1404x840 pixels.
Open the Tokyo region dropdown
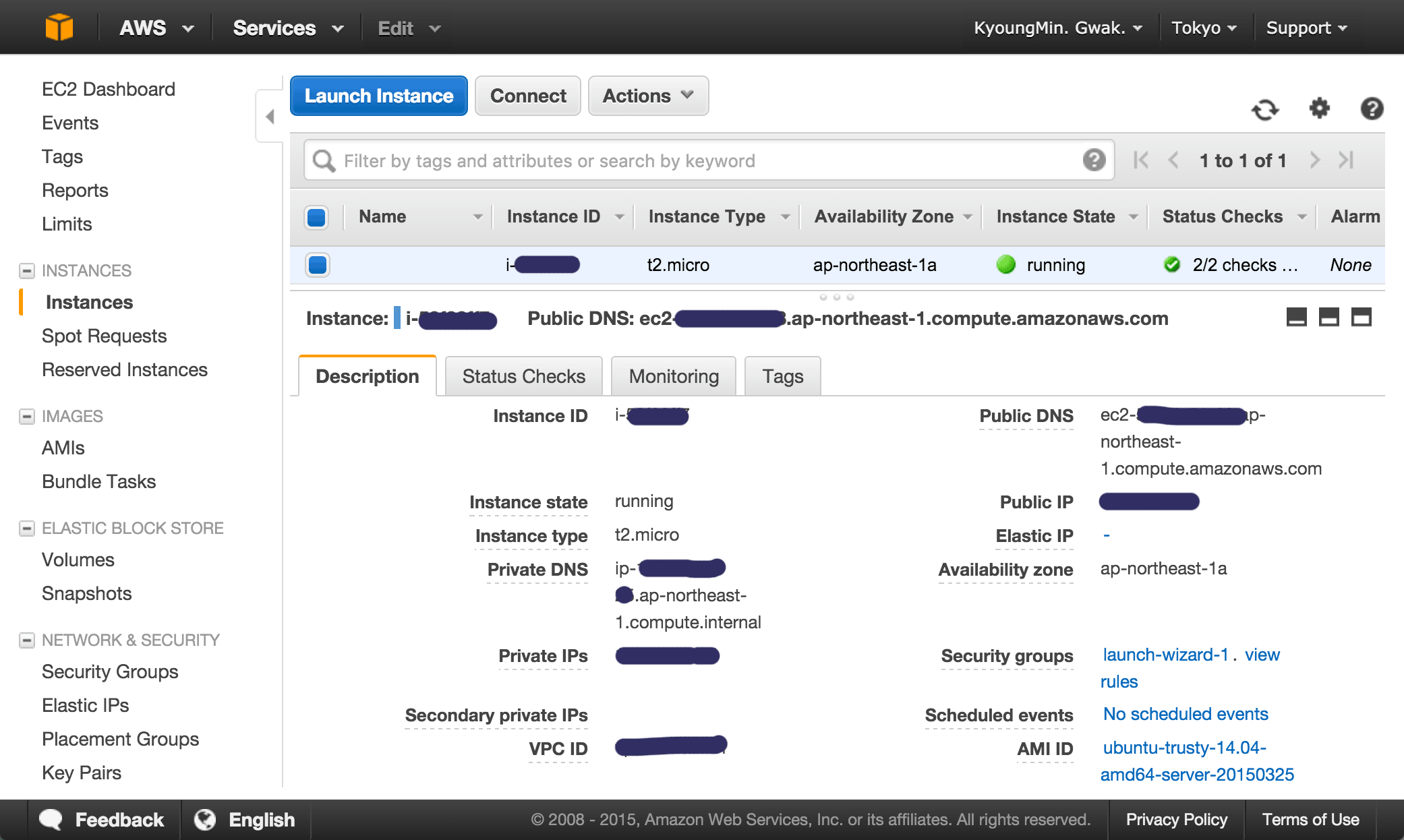point(1204,28)
